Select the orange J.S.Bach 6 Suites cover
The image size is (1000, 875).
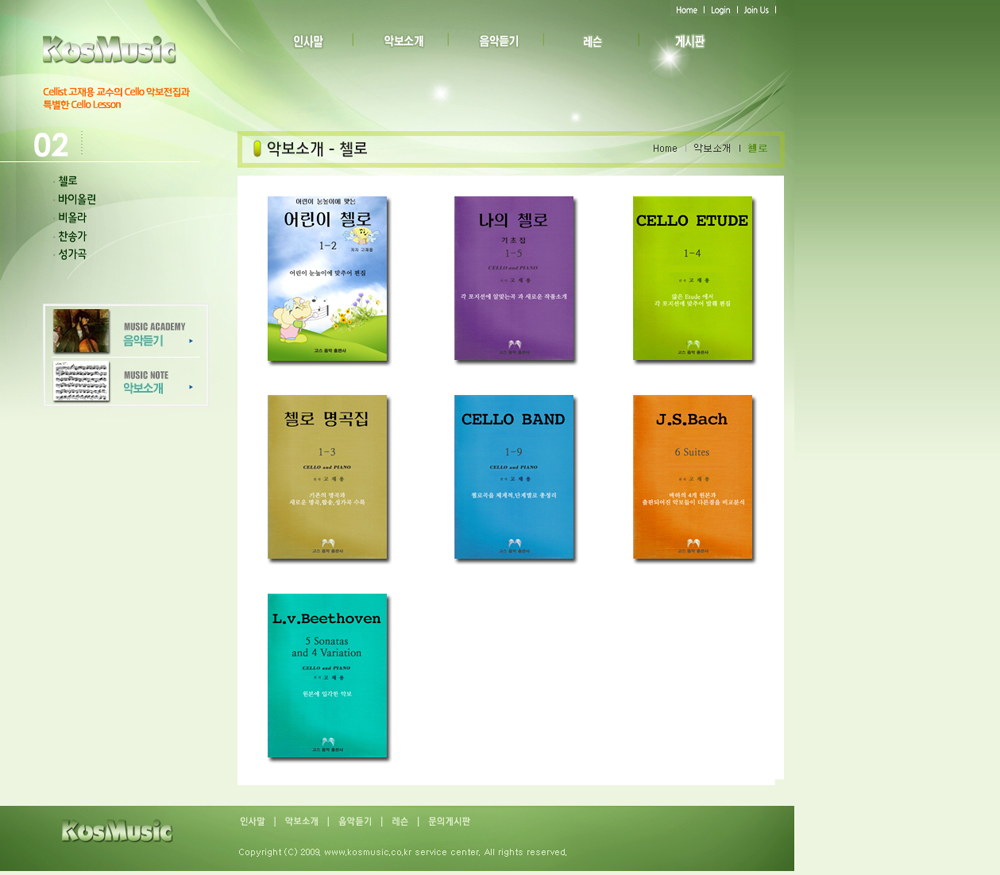point(692,477)
